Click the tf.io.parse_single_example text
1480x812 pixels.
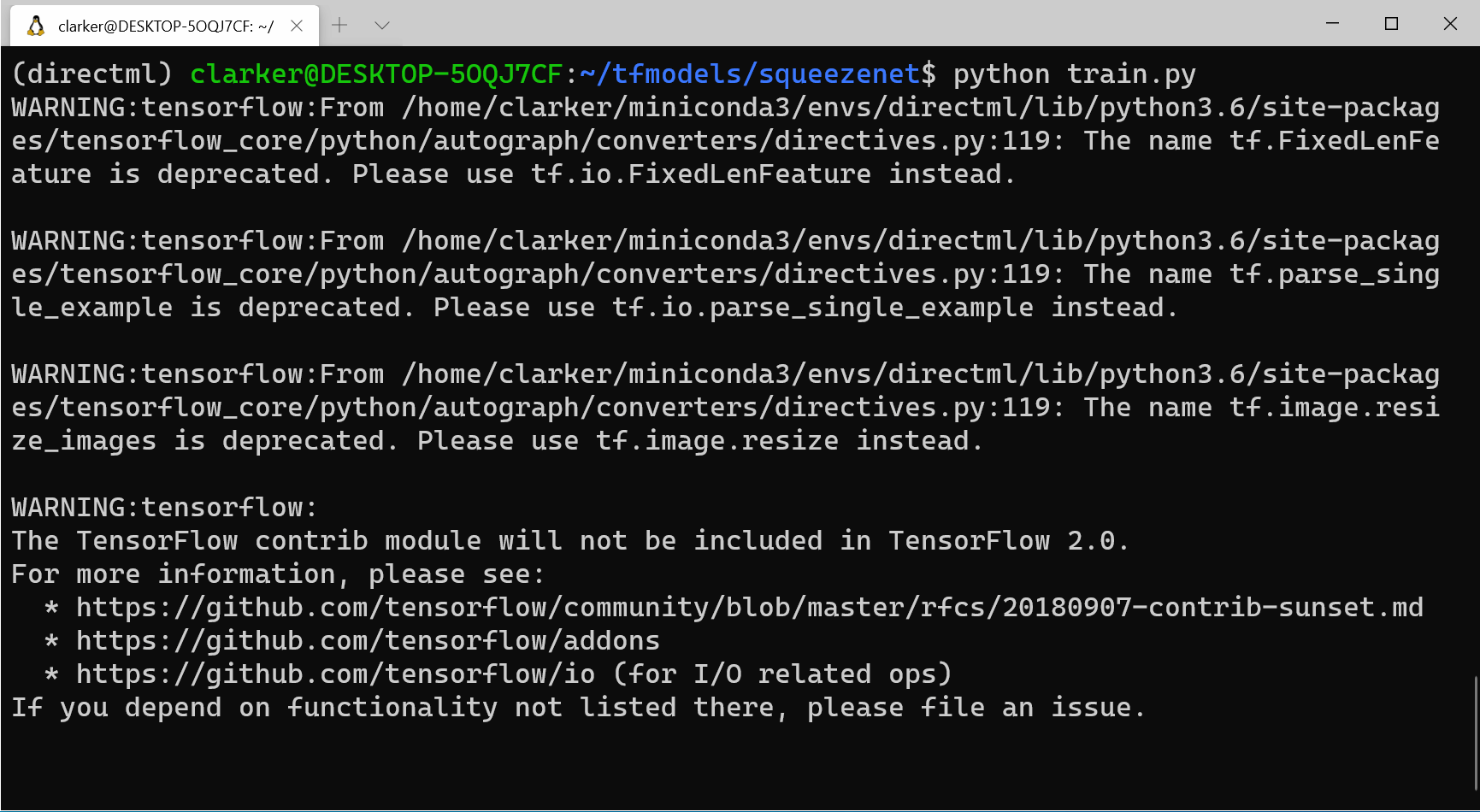tap(823, 308)
